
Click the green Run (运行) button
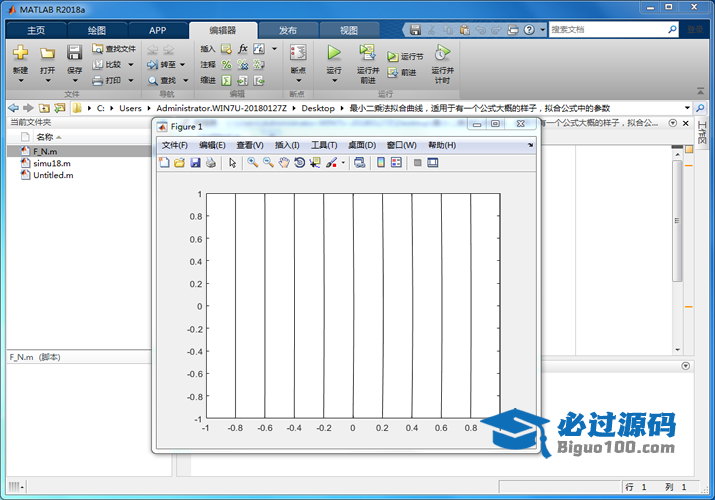334,56
